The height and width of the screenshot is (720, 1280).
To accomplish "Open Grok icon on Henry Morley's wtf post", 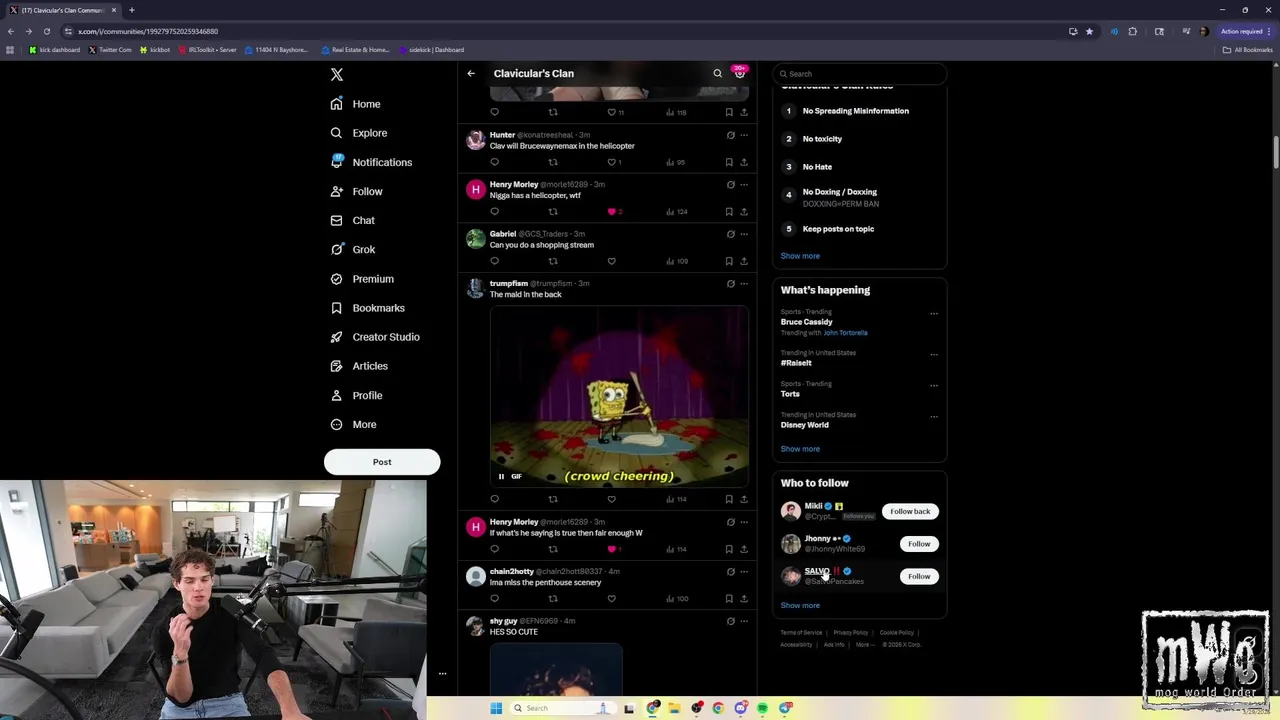I will [730, 185].
